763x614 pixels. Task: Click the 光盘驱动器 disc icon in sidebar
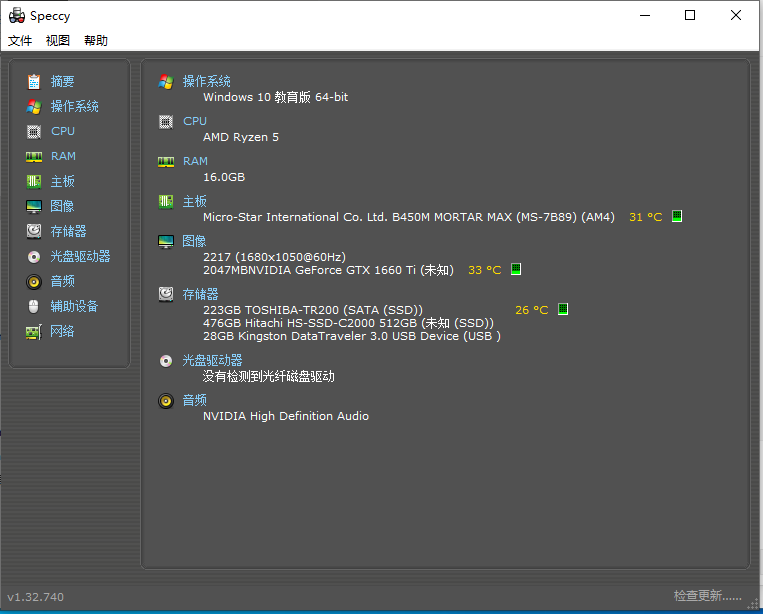(x=34, y=256)
